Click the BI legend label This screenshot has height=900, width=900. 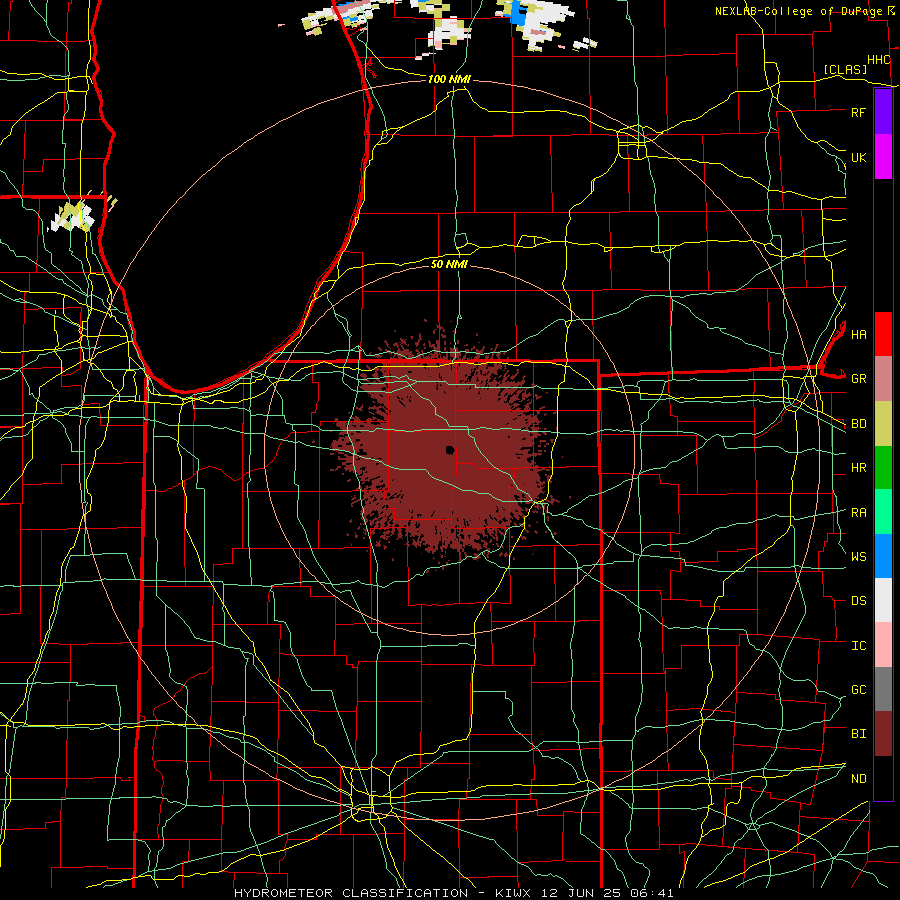click(858, 734)
